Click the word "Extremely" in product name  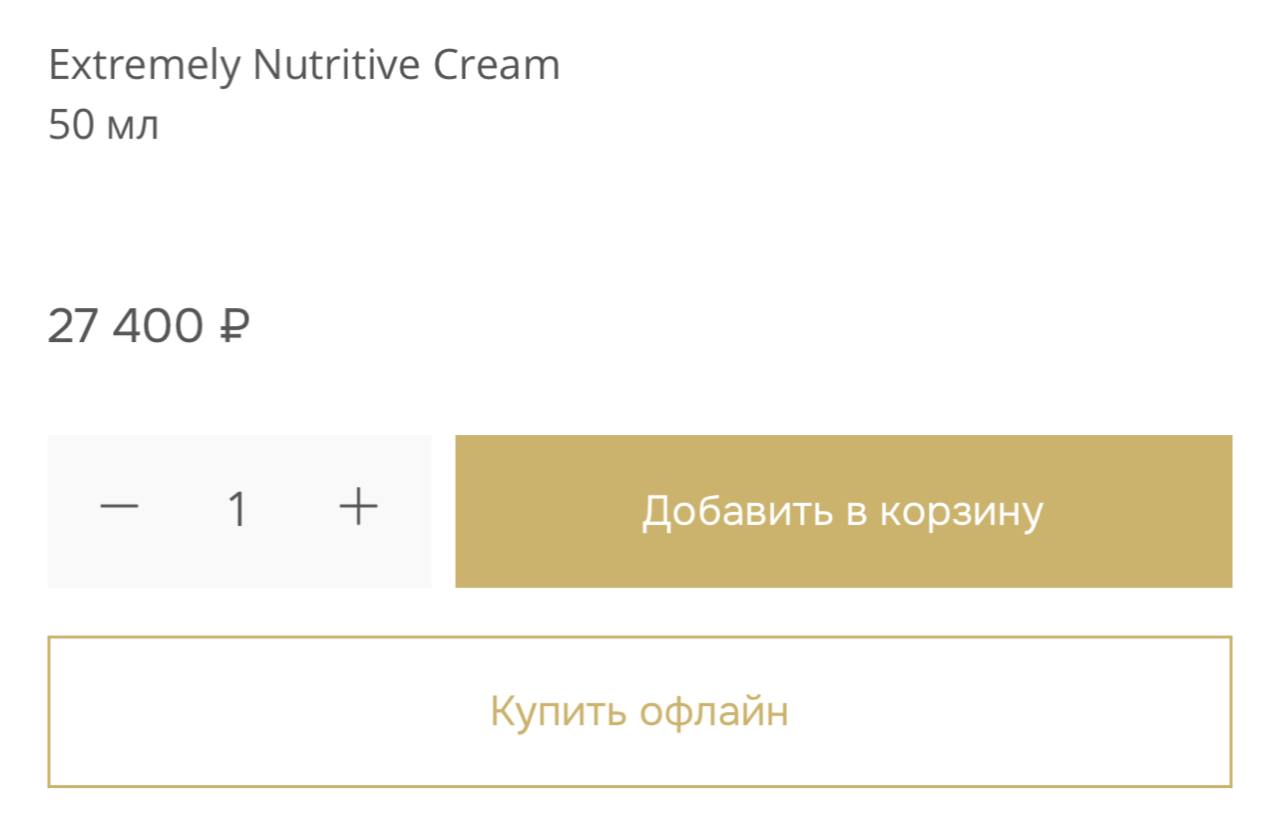point(144,66)
